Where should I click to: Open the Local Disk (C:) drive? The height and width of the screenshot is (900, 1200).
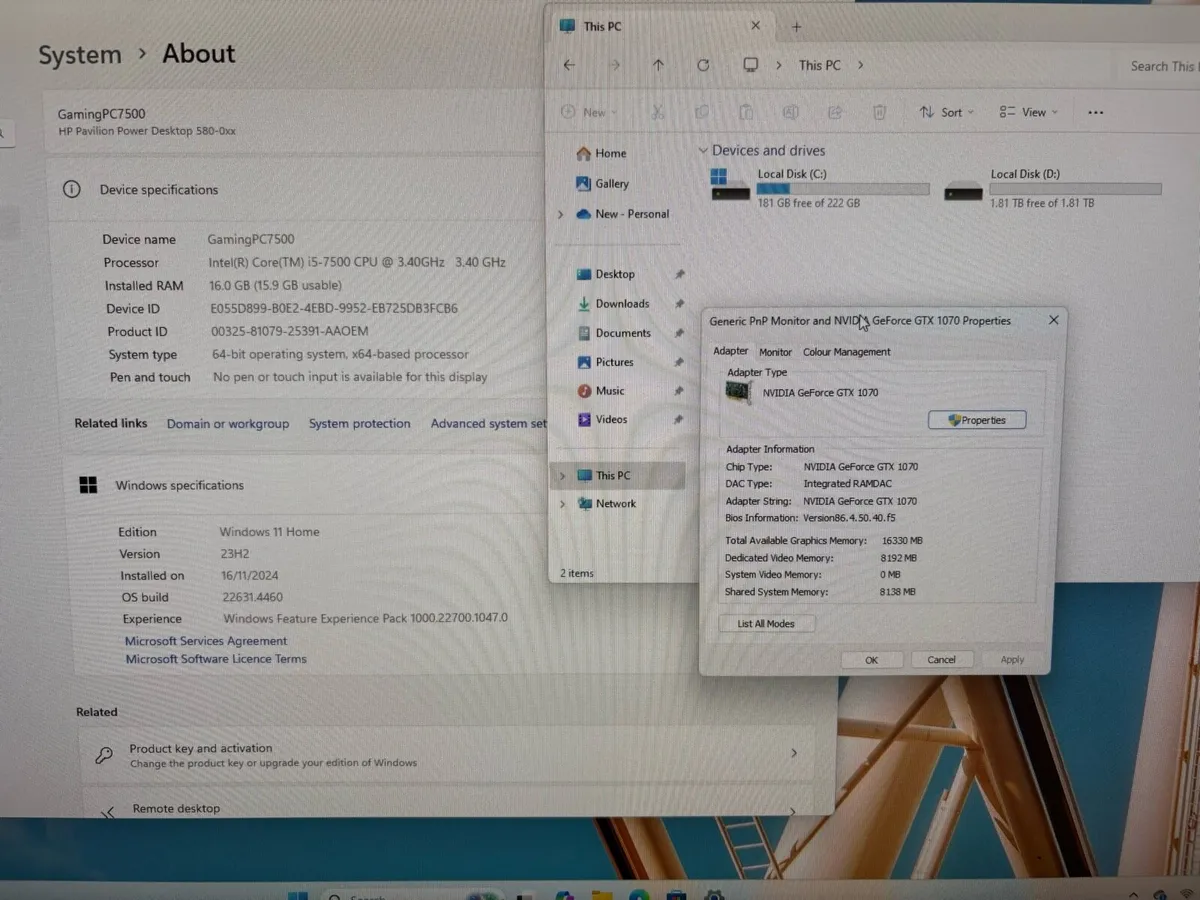pyautogui.click(x=790, y=187)
